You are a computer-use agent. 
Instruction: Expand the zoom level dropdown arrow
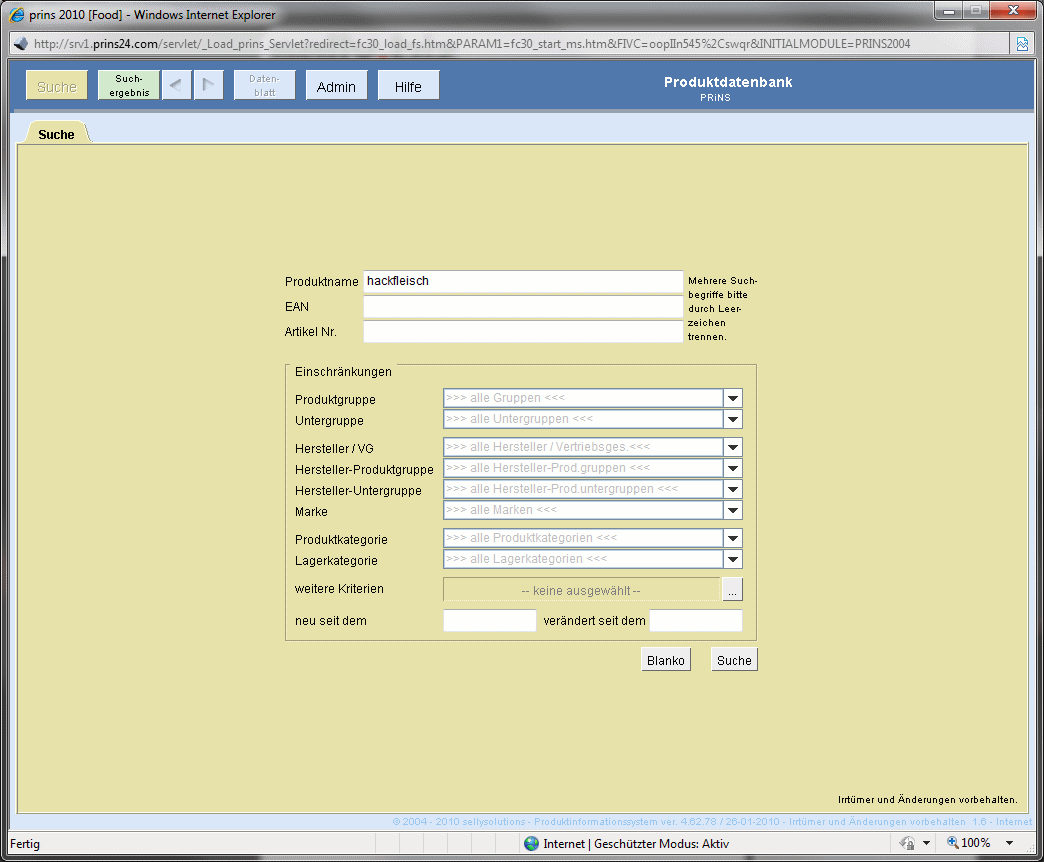coord(1009,843)
